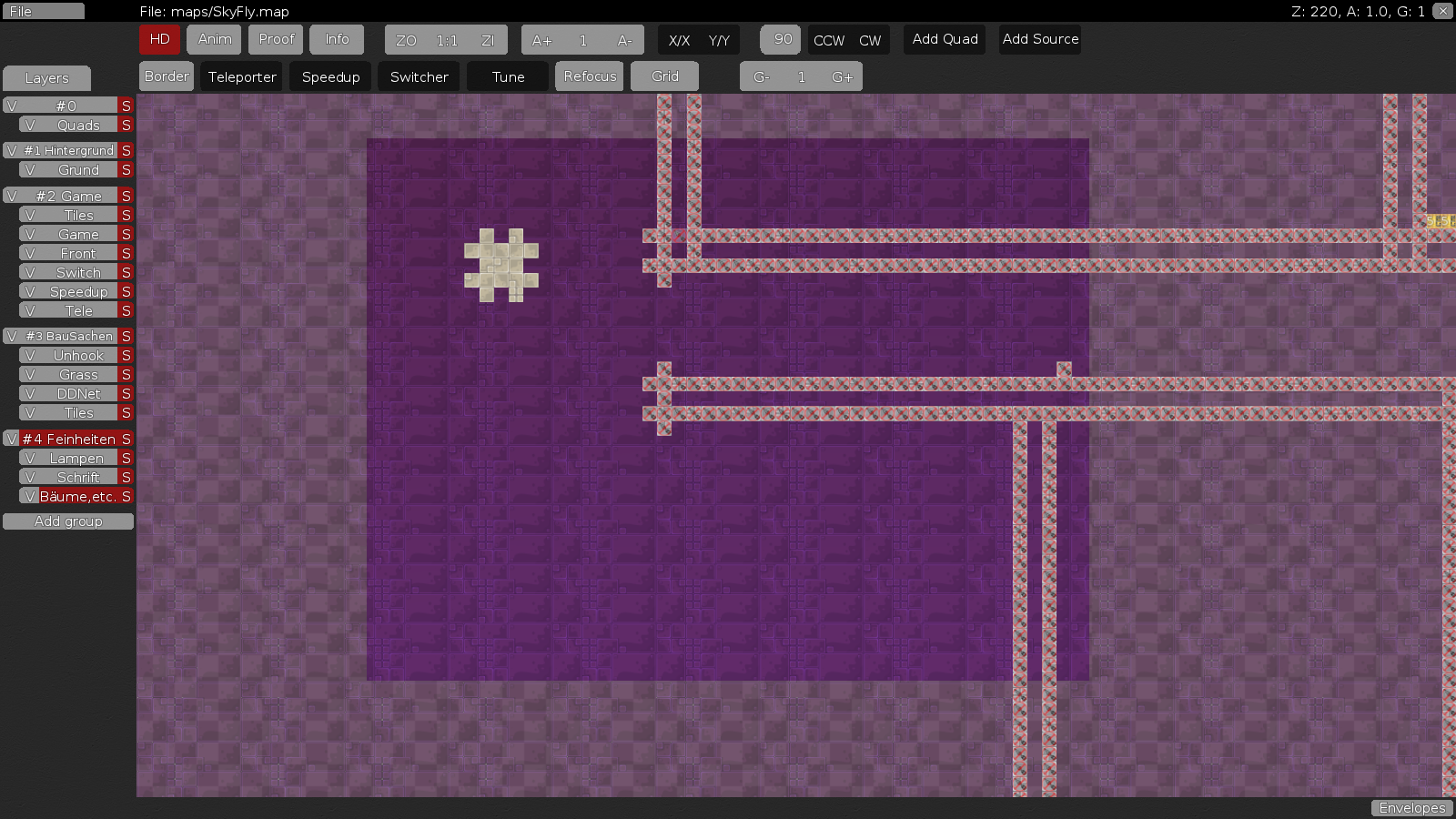Viewport: 1456px width, 819px height.
Task: Rotate selection counter-clockwise with CCW
Action: (x=828, y=40)
